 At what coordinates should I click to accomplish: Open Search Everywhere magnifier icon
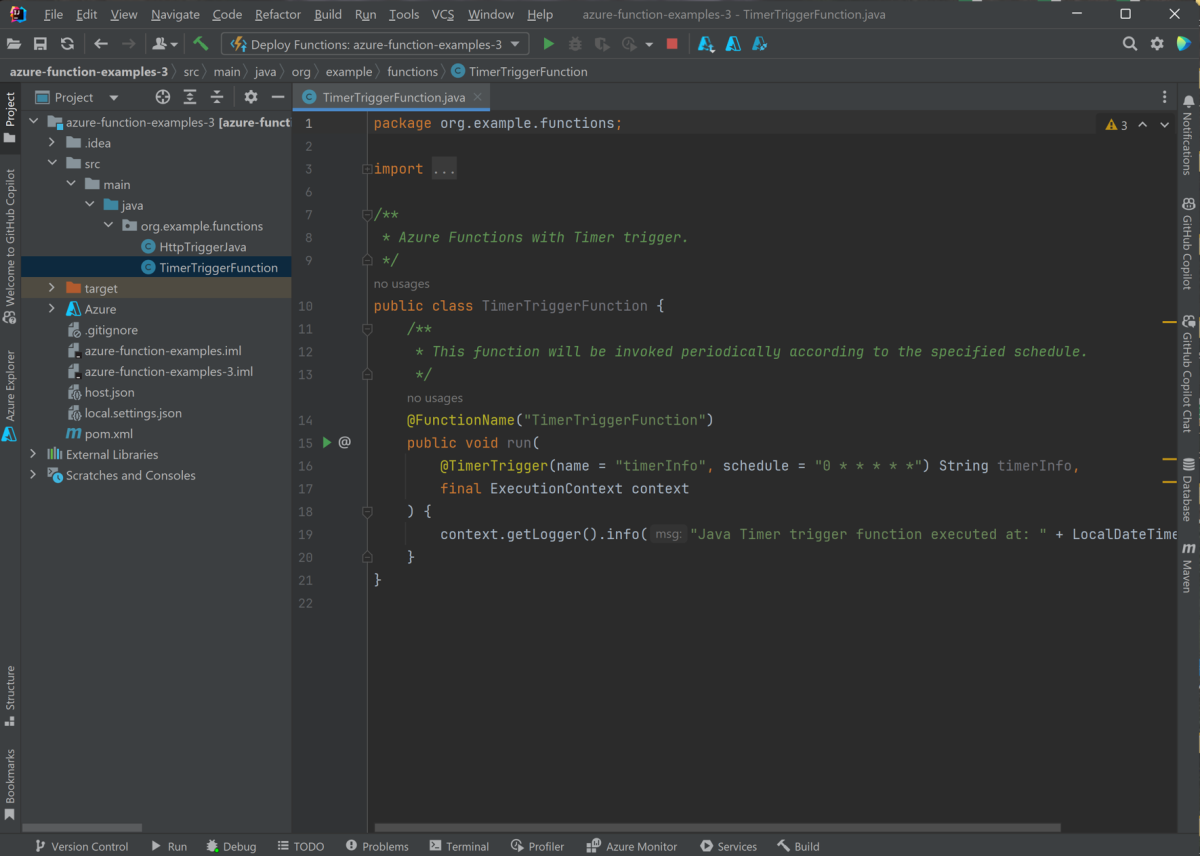click(1130, 43)
